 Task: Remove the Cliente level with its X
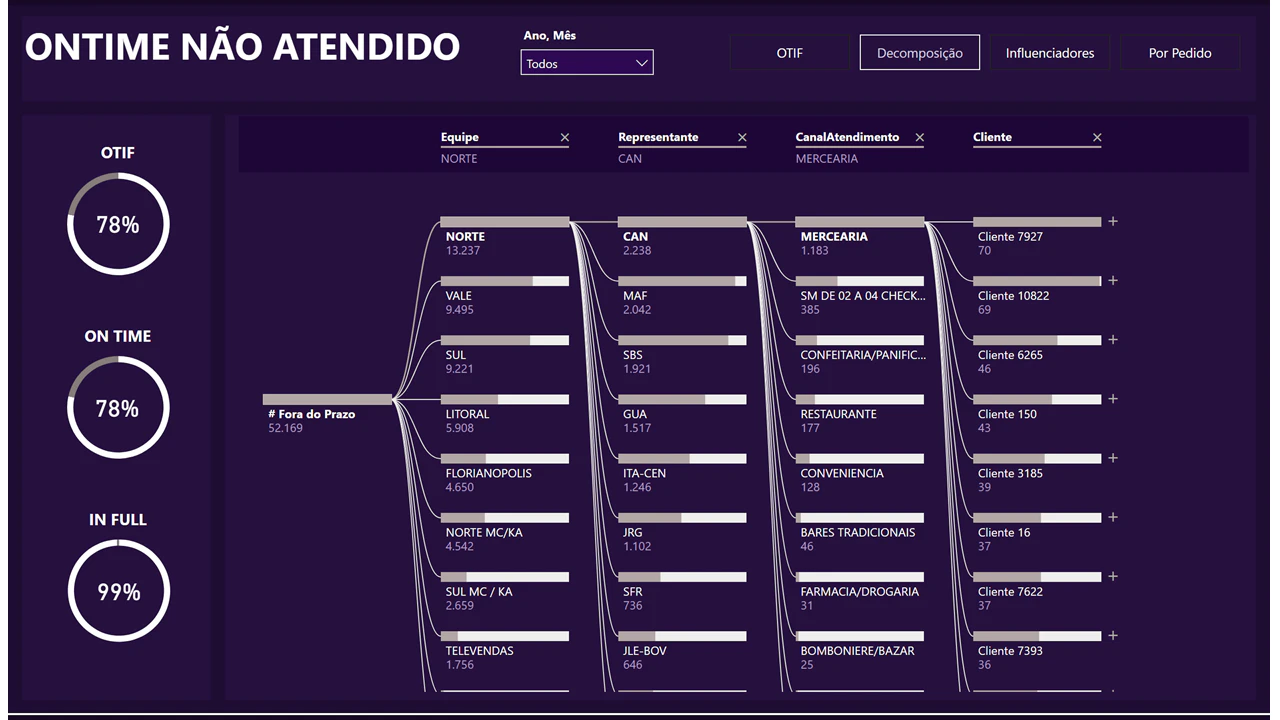tap(1097, 138)
